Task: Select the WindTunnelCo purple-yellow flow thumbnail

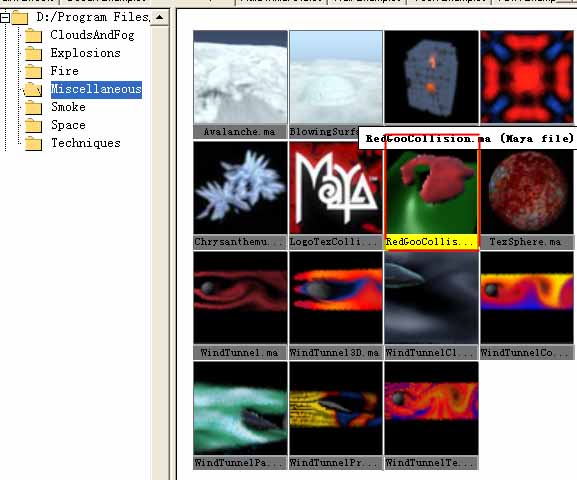Action: point(527,298)
